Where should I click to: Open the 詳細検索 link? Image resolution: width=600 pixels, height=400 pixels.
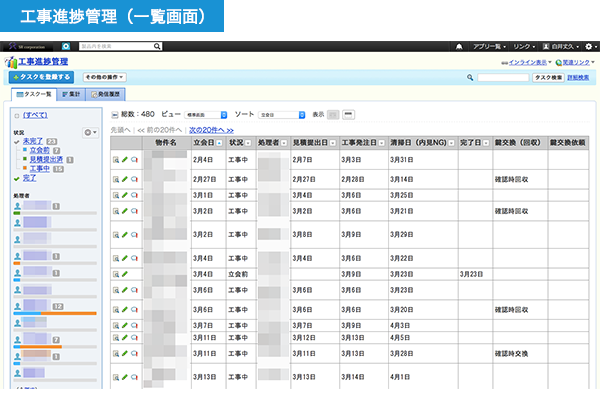point(578,78)
